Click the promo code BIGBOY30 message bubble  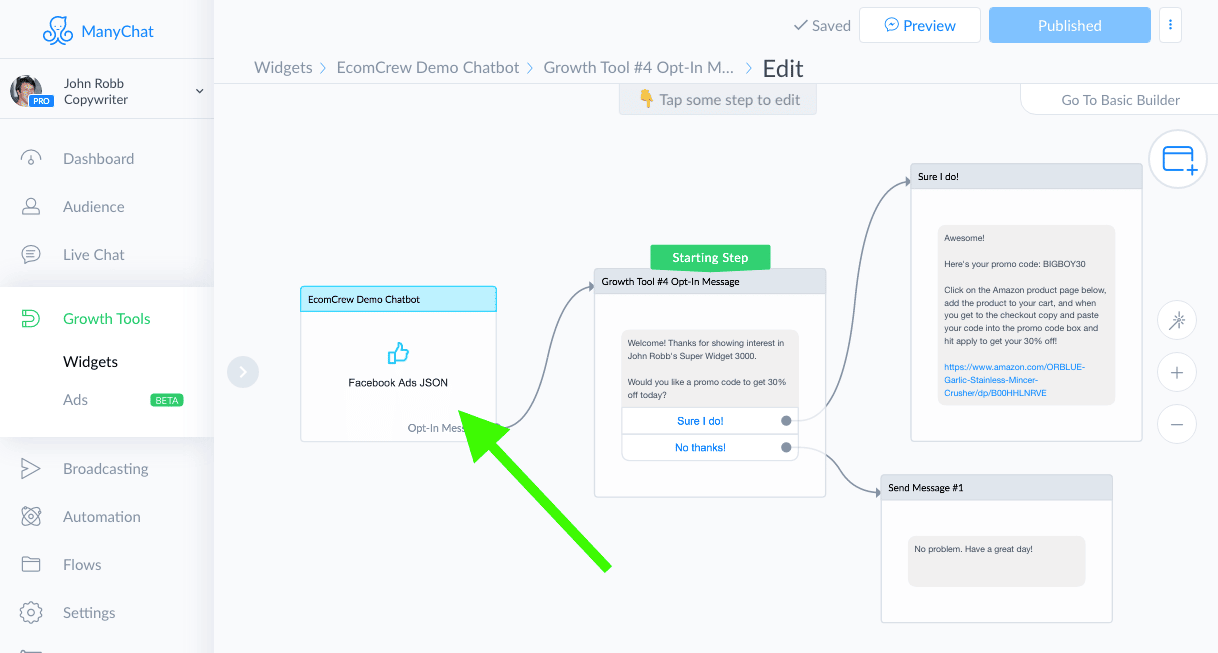tap(1026, 315)
